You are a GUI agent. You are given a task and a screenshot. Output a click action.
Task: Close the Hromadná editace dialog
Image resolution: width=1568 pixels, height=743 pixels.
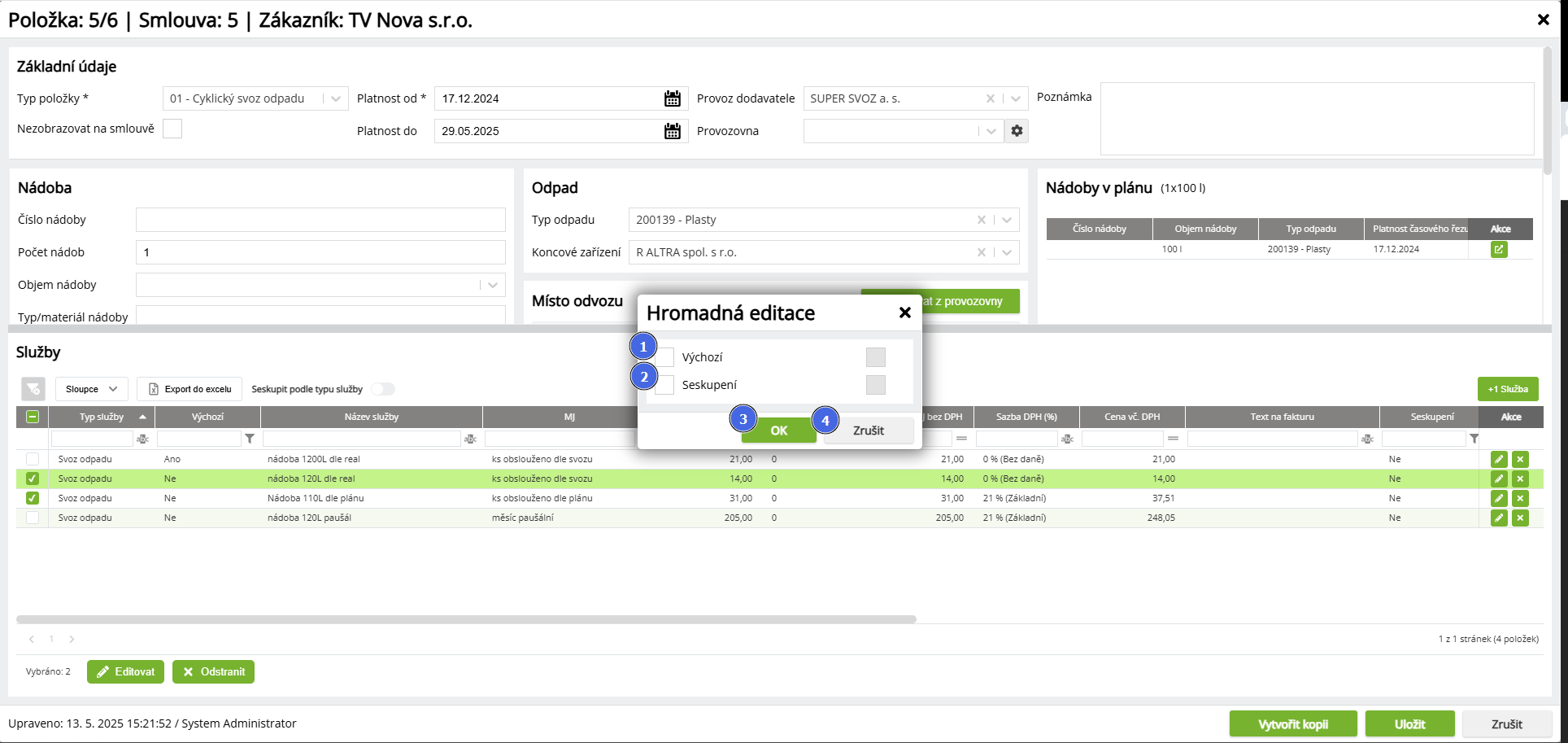click(x=904, y=312)
